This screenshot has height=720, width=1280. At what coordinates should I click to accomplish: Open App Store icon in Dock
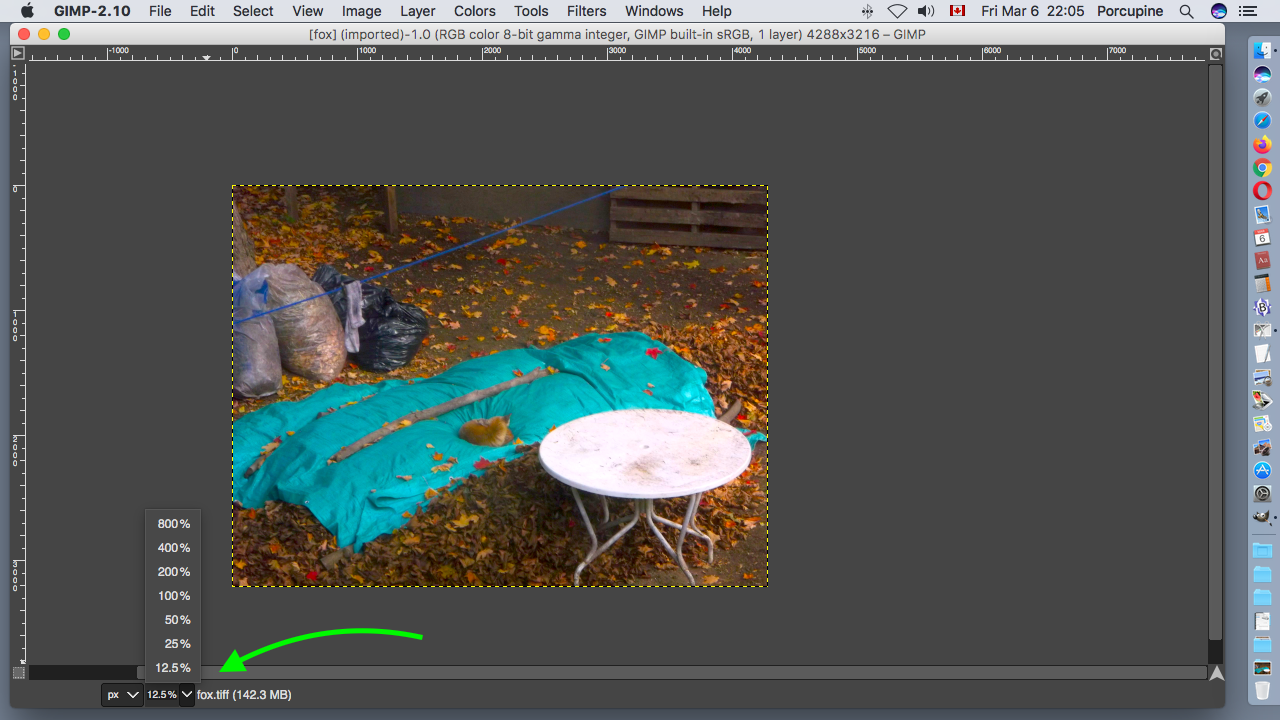tap(1262, 471)
